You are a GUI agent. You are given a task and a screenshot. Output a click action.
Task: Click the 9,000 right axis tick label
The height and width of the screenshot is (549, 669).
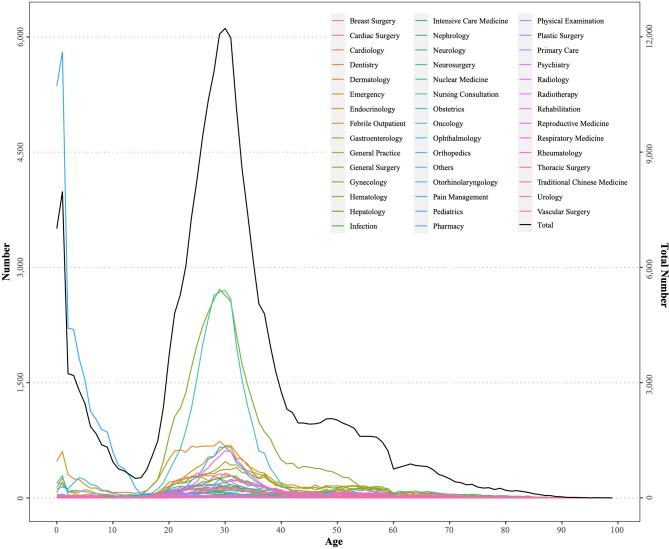click(649, 152)
